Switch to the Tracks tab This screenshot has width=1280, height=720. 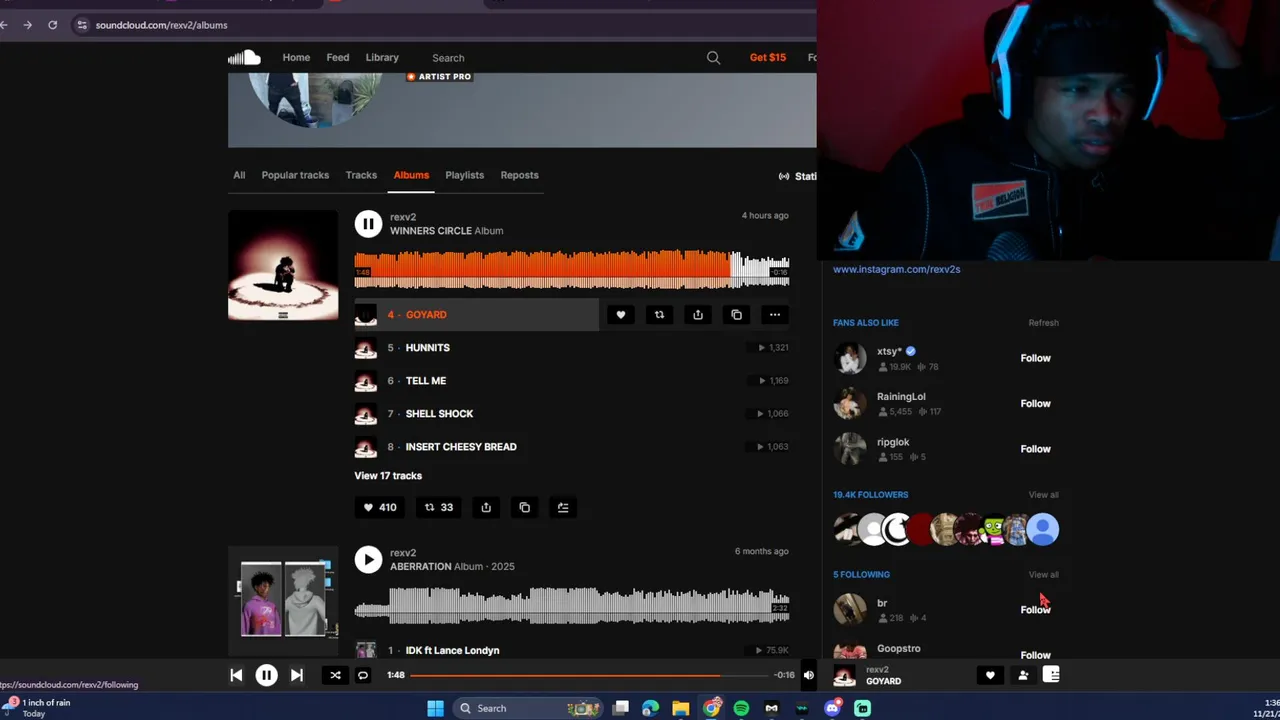(x=361, y=175)
